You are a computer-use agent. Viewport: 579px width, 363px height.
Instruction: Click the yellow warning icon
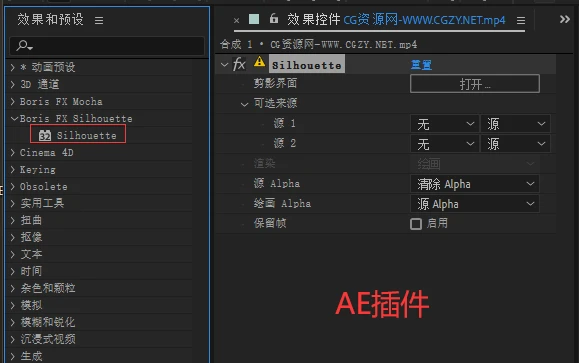click(x=259, y=61)
